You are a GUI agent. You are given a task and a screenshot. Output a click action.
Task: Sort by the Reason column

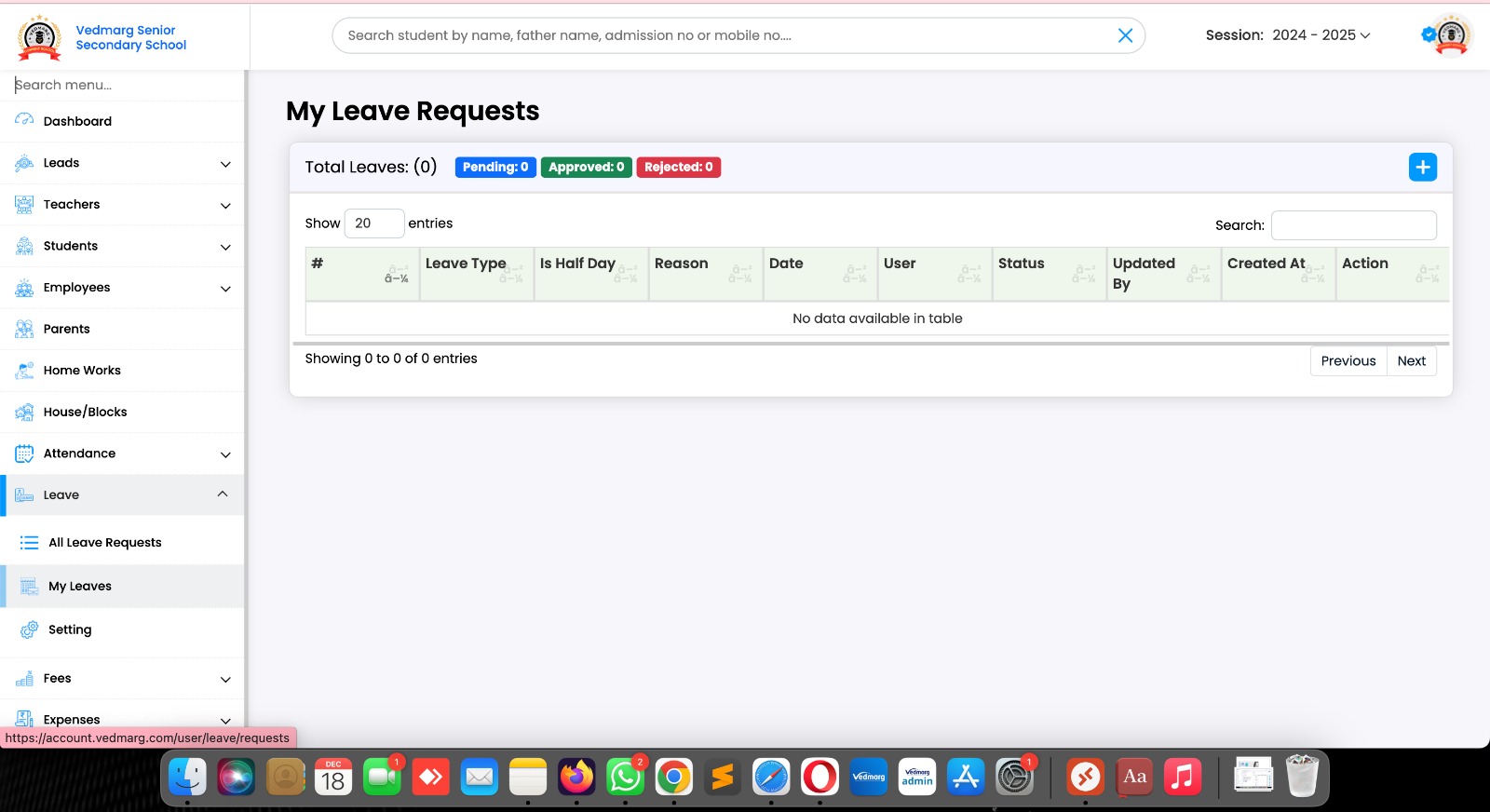tap(706, 274)
